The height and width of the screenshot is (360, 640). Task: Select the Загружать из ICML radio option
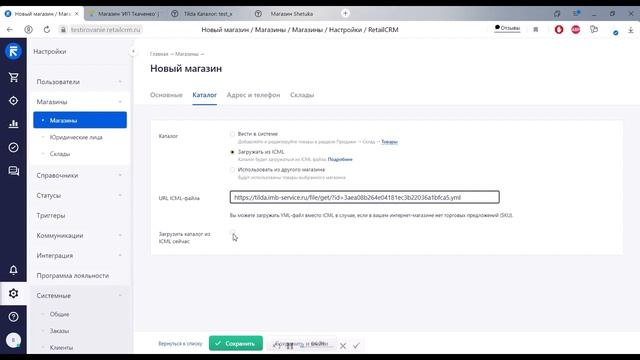(232, 152)
